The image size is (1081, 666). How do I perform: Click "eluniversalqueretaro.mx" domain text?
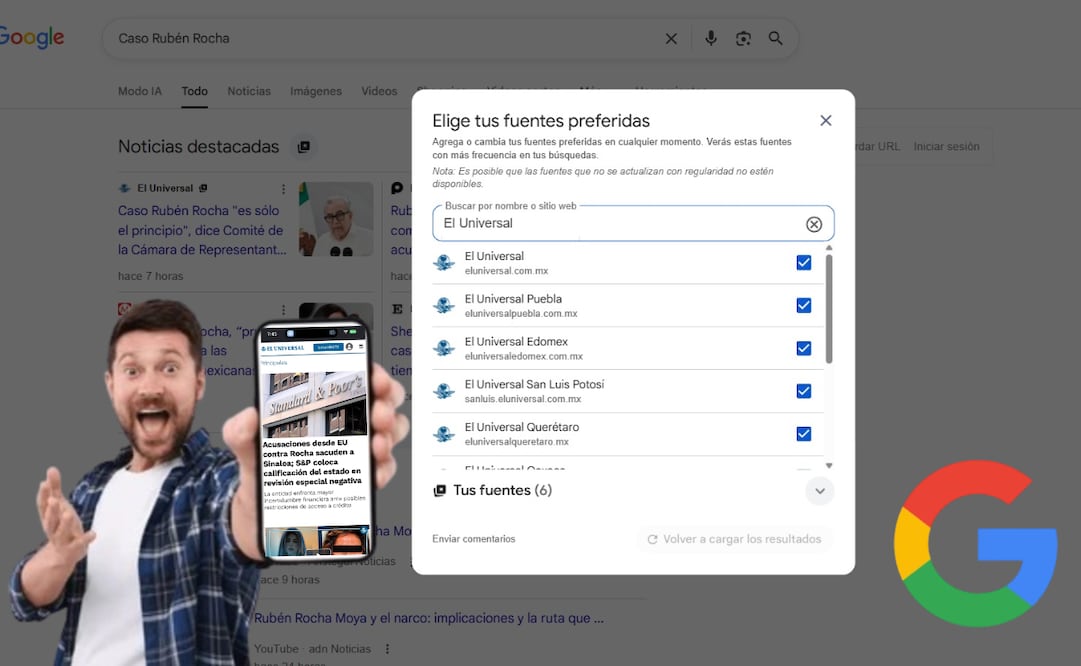[x=517, y=442]
